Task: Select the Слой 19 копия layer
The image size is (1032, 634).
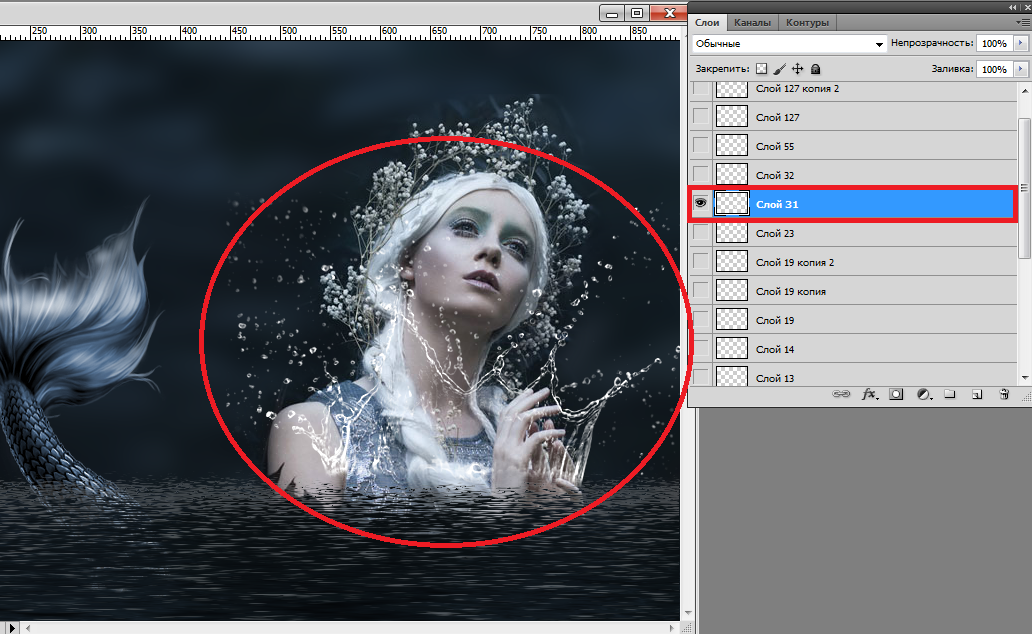Action: tap(790, 291)
